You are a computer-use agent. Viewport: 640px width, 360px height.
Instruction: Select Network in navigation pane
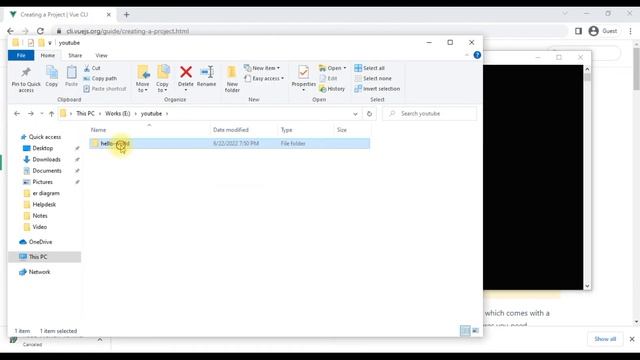pos(35,272)
